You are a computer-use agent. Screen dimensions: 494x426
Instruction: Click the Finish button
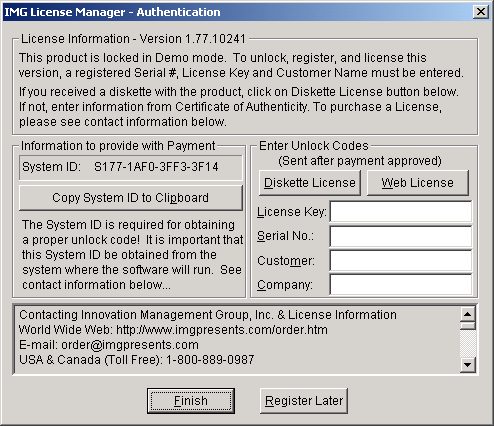click(x=191, y=401)
